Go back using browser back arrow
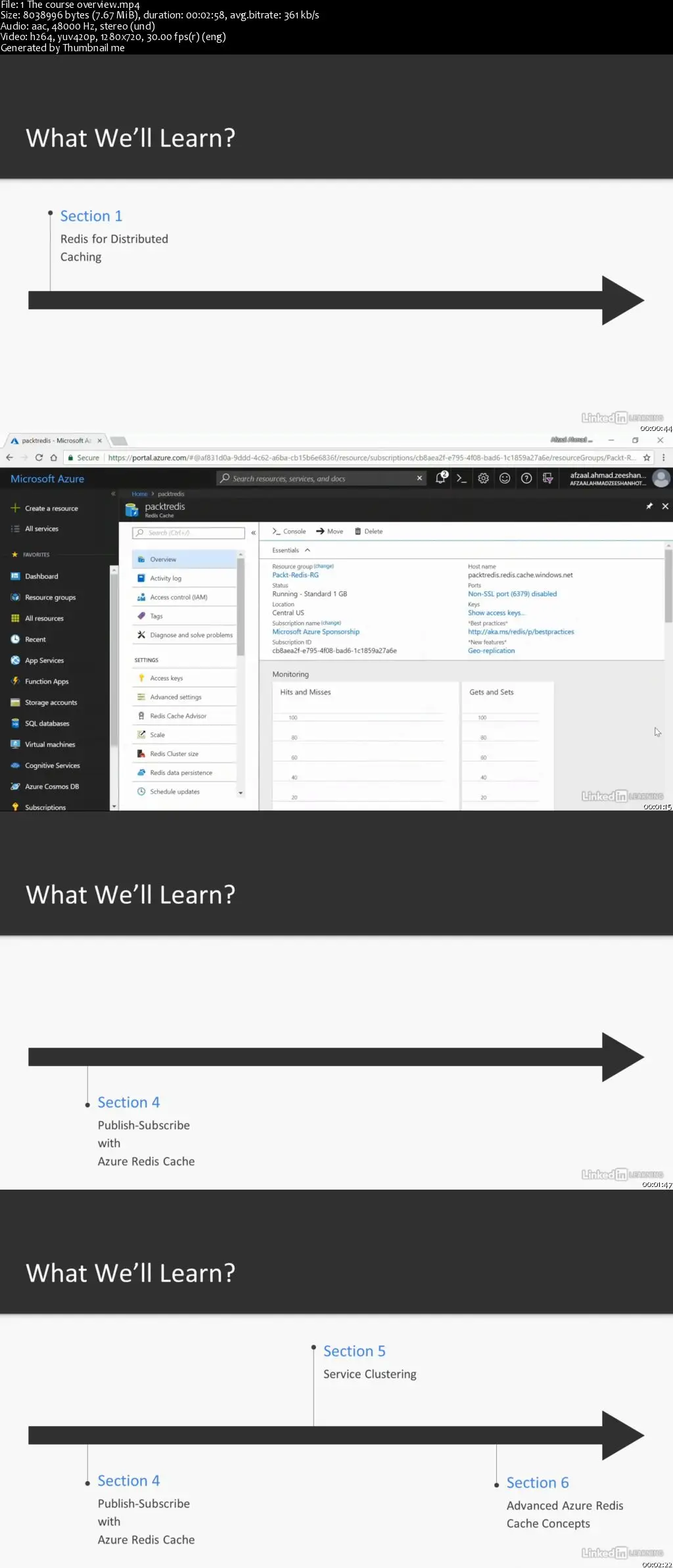Viewport: 673px width, 1568px height. point(9,458)
